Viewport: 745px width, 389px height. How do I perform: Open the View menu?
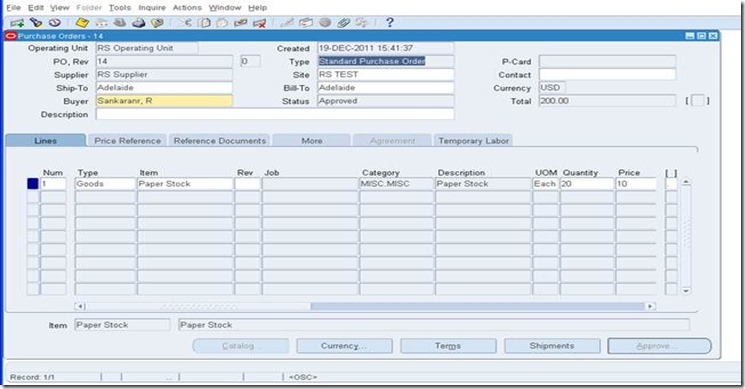click(60, 8)
